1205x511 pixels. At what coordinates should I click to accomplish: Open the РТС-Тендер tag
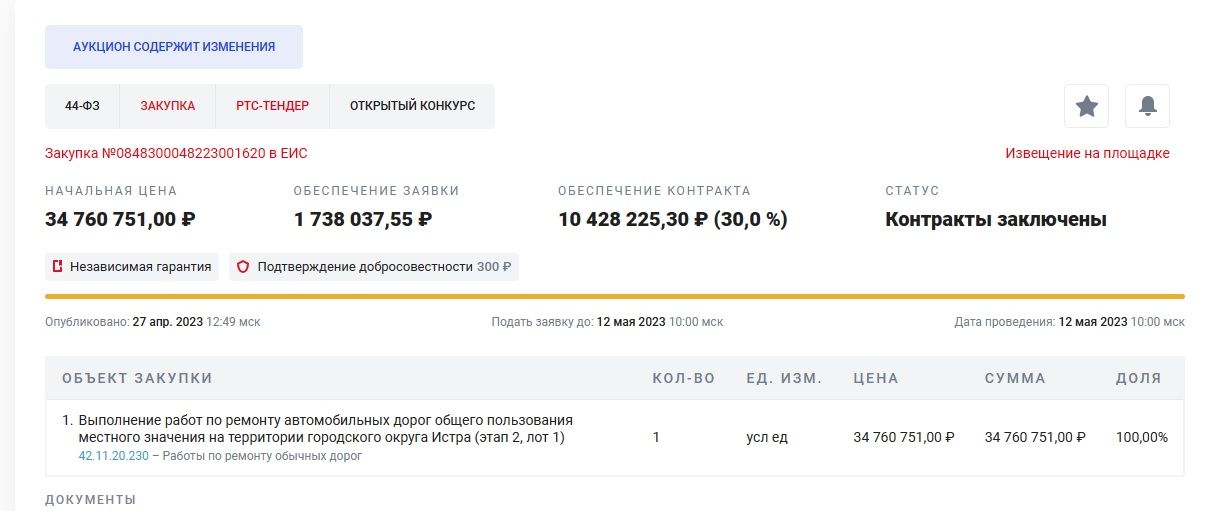(272, 106)
